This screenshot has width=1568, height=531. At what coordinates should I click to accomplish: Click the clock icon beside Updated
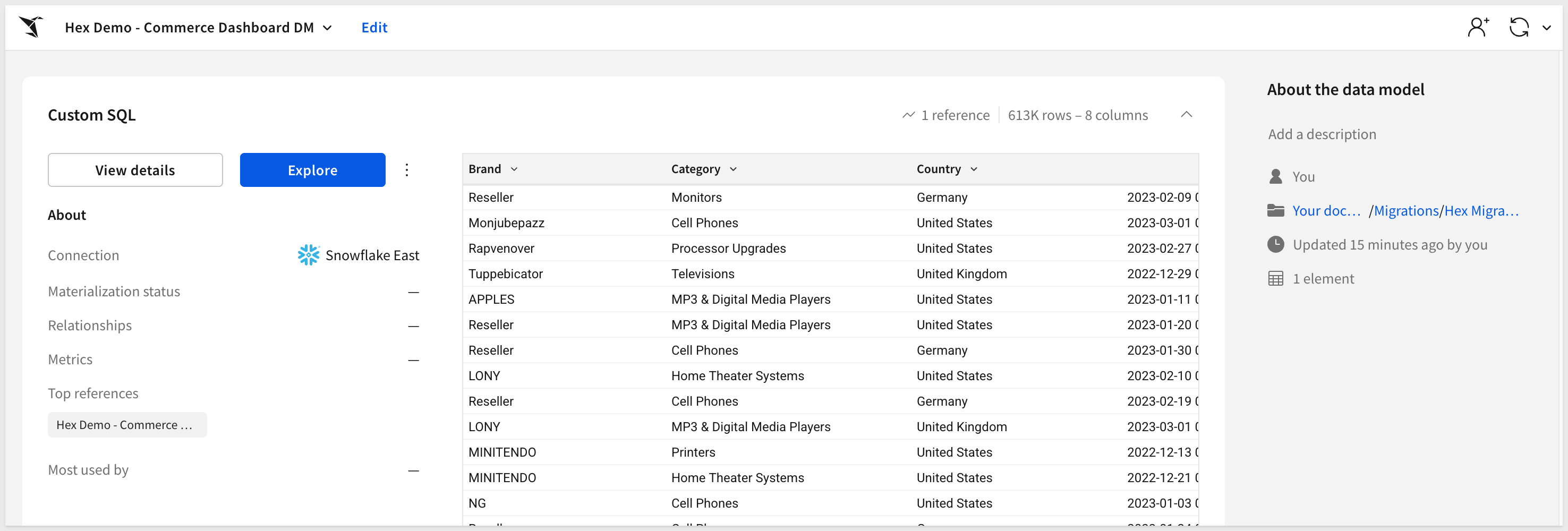[1276, 244]
